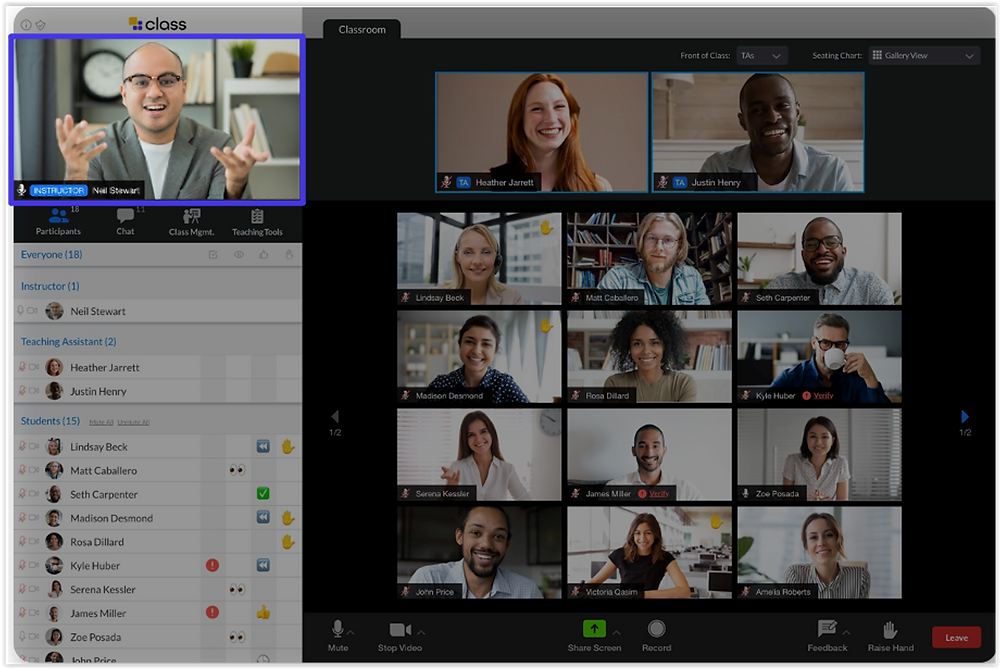Toggle the thumbs up filter in the Everyone row
Screen dimensions: 1000x669
(x=263, y=254)
